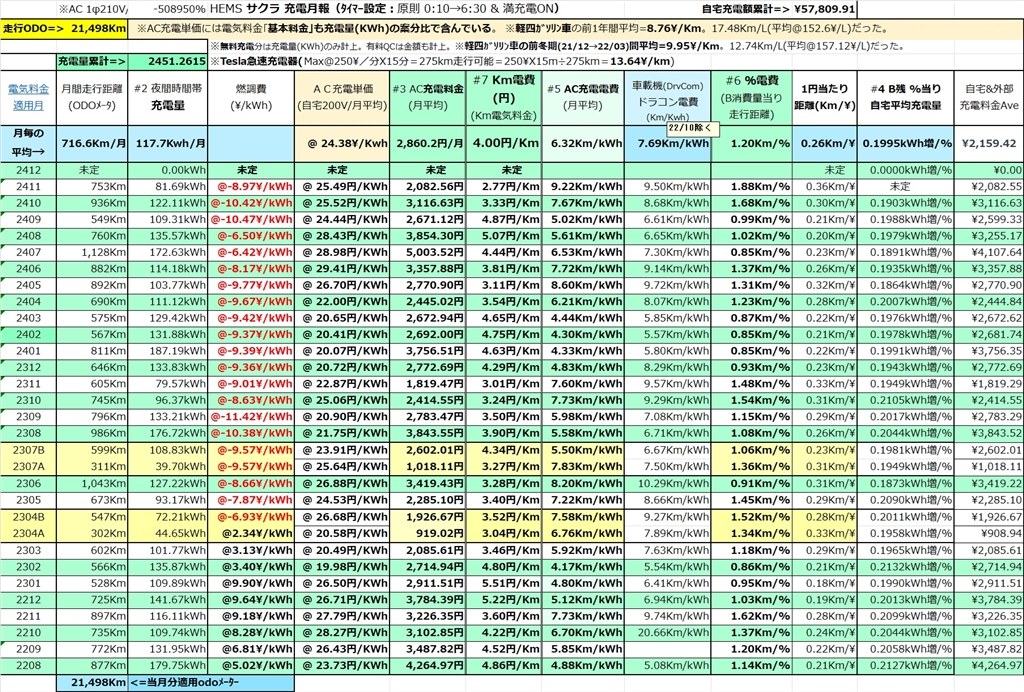Select the '#7 Km電費' header cell
This screenshot has height=692, width=1024.
click(504, 97)
